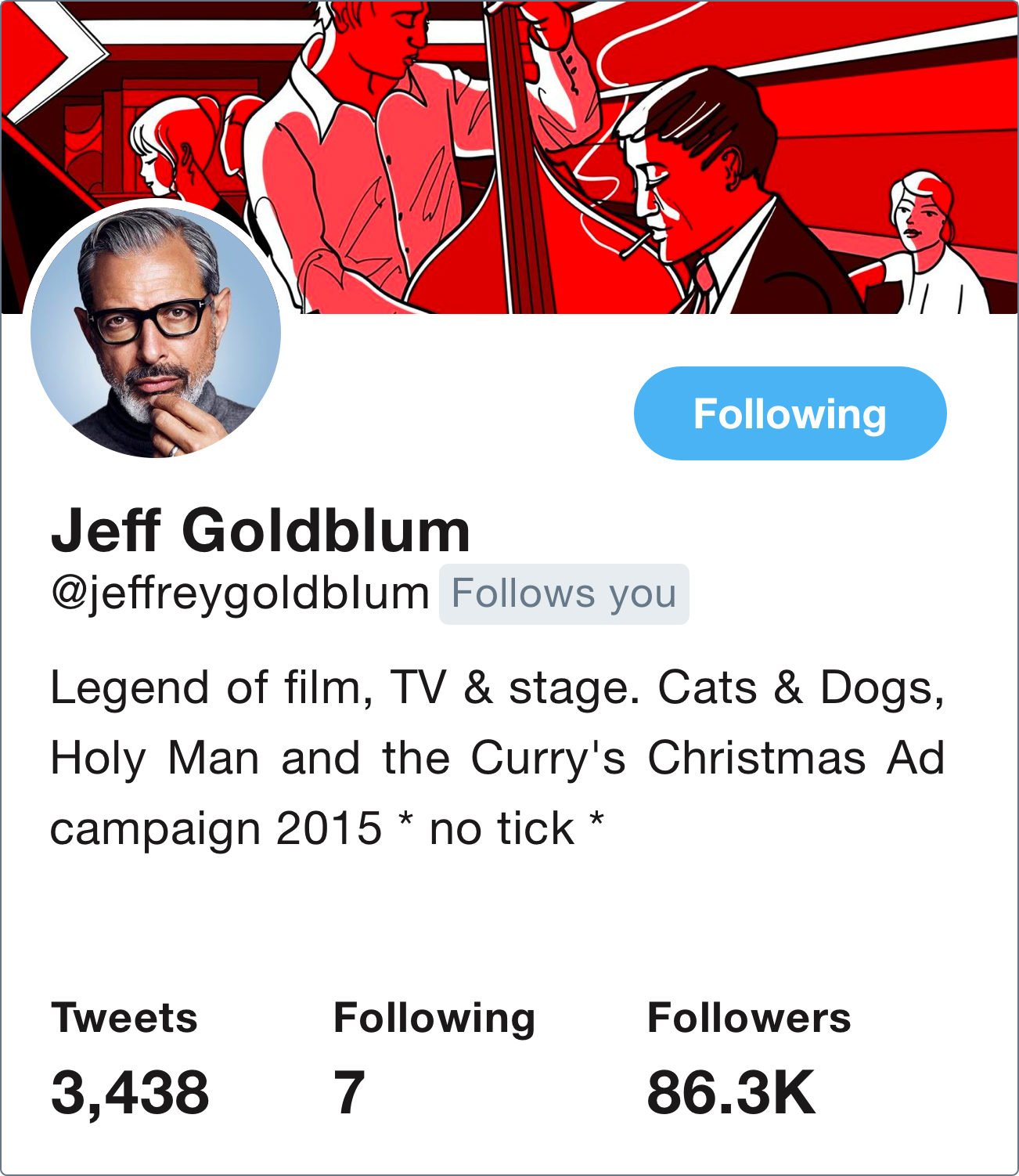
Task: Click the 'Holy Man' bio line
Action: (498, 758)
